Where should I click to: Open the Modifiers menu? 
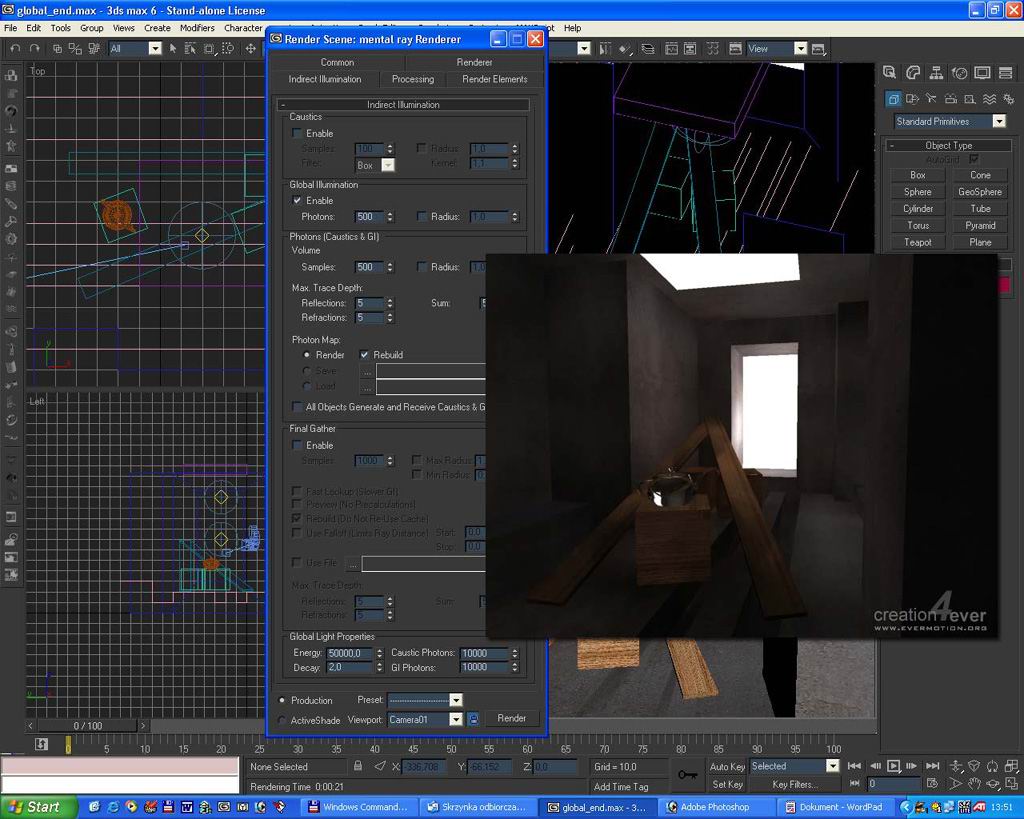pyautogui.click(x=197, y=28)
